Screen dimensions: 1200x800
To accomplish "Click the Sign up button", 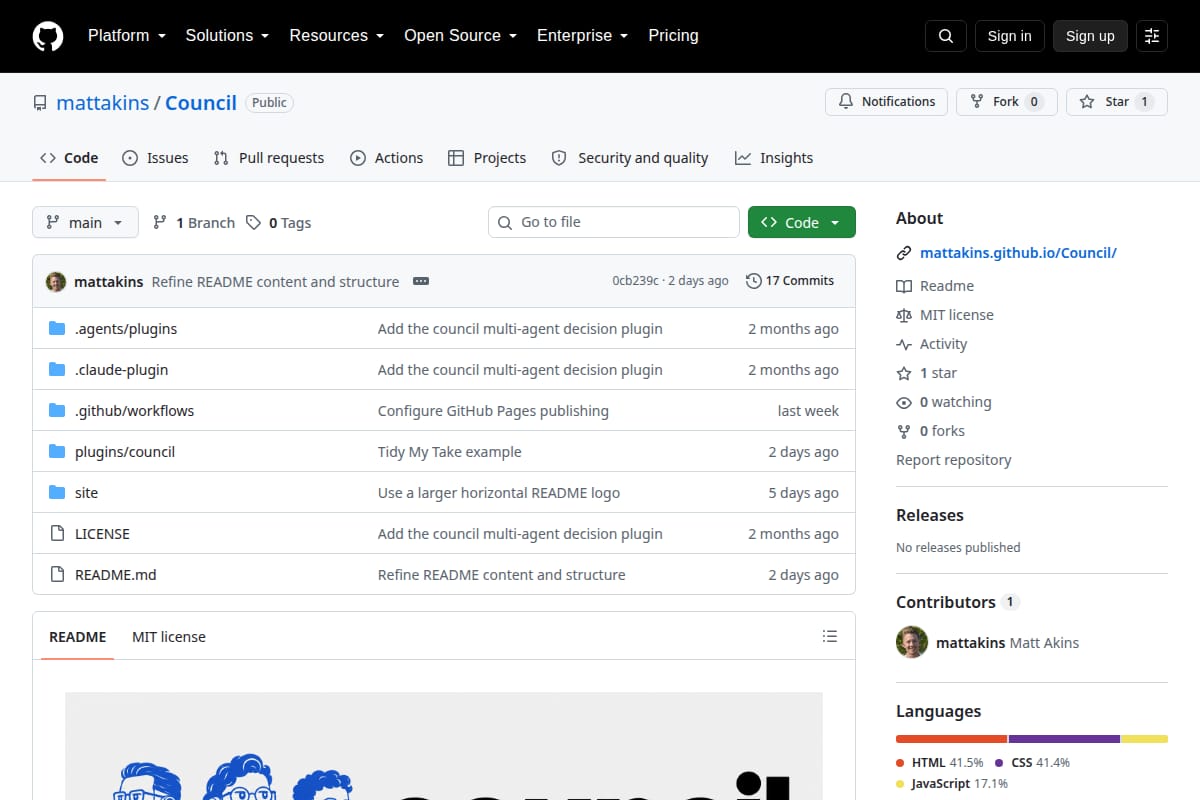I will (1090, 36).
